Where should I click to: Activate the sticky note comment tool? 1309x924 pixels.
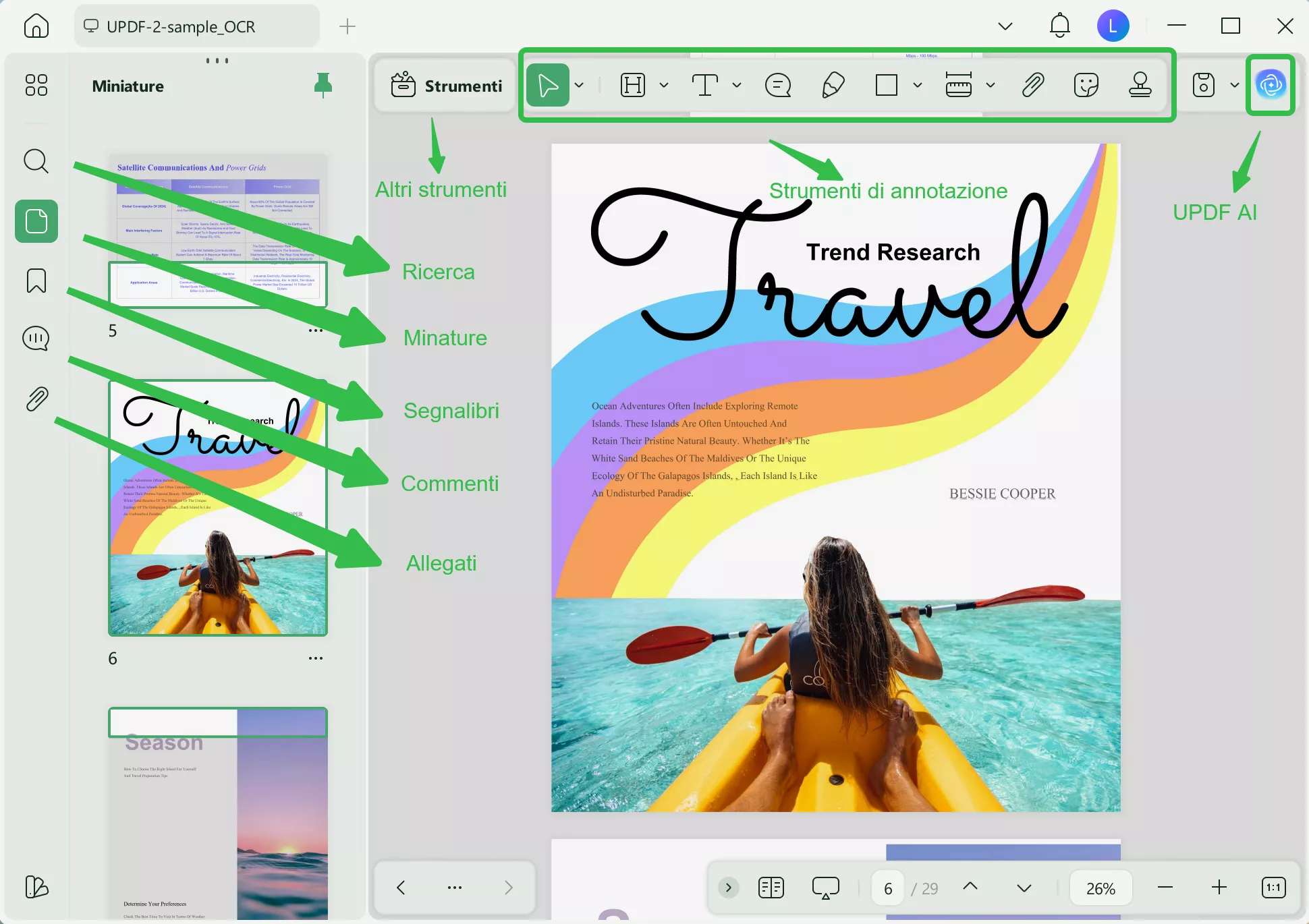coord(778,85)
